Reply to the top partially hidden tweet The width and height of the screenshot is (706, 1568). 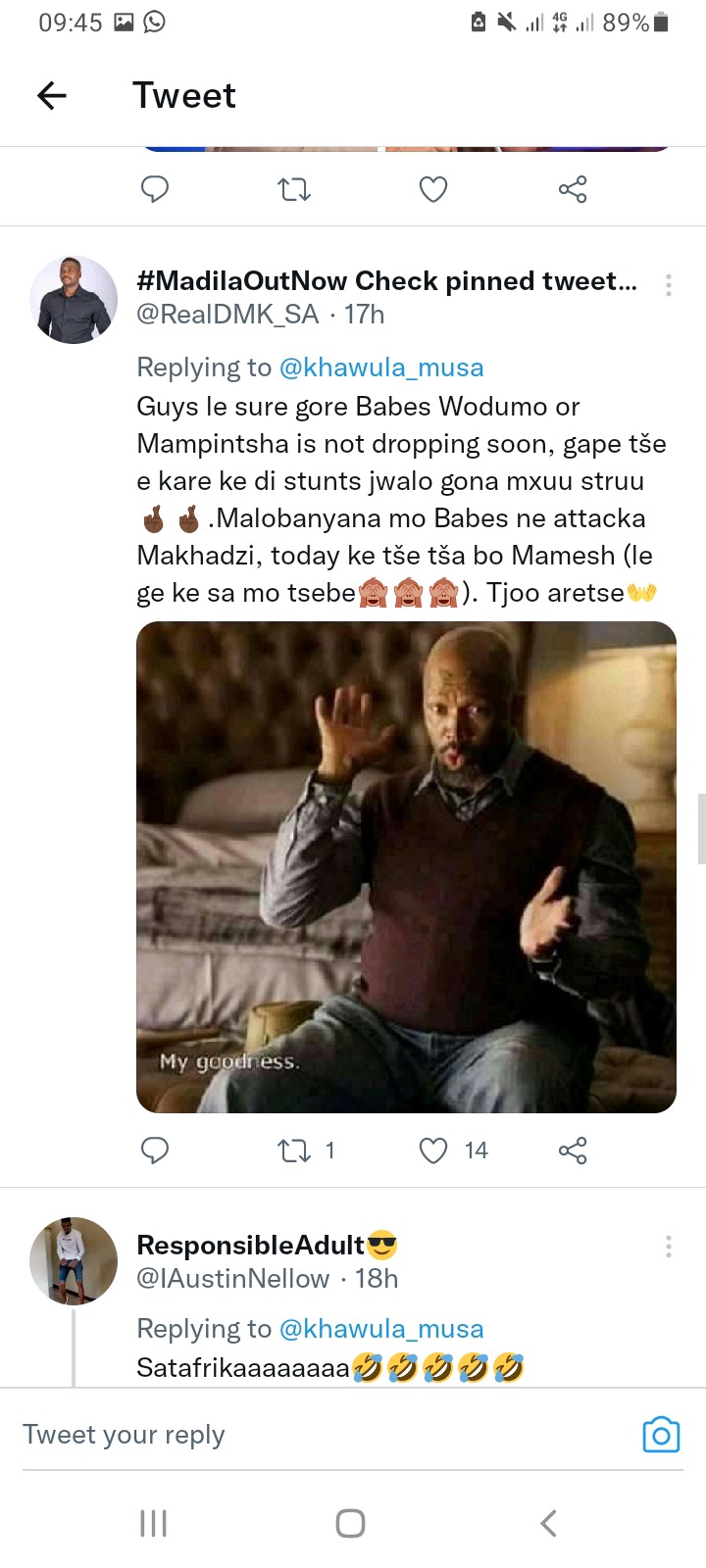[155, 188]
